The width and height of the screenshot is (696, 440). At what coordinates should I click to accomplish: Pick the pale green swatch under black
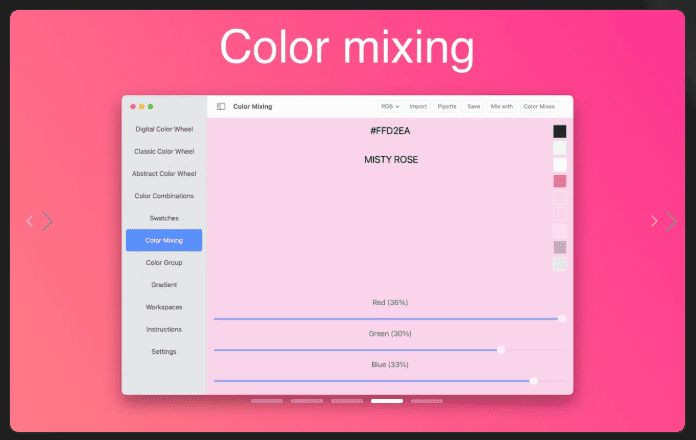point(560,148)
